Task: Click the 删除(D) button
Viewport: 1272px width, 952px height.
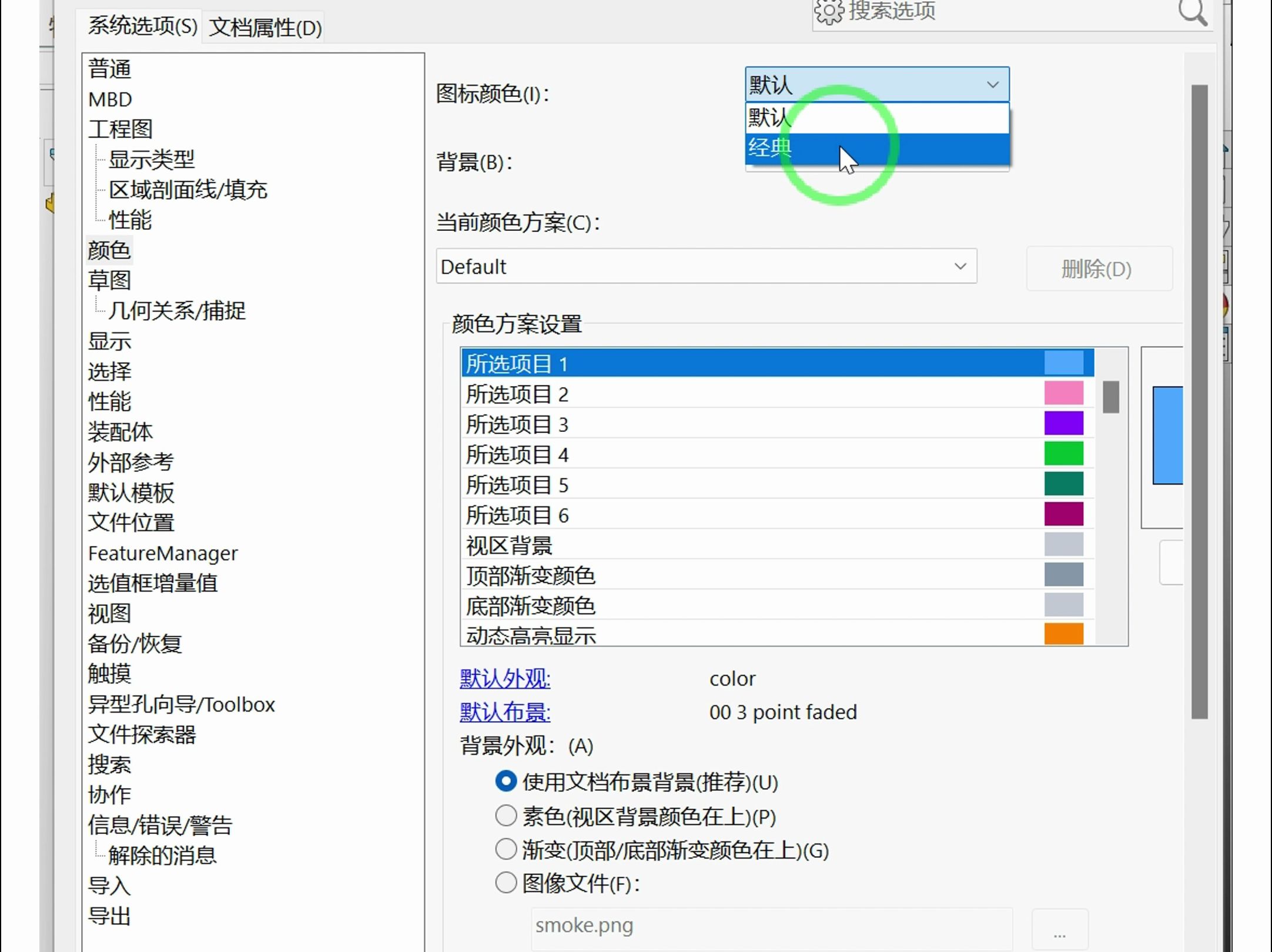Action: 1099,269
